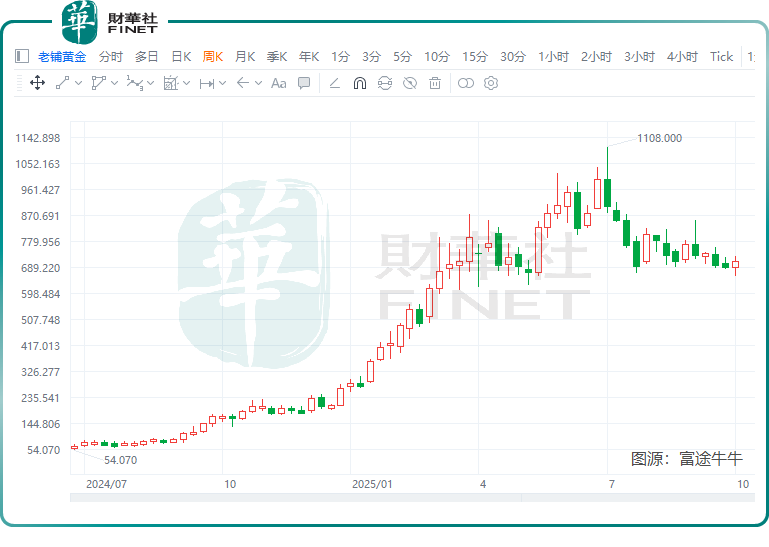
Task: Switch to the 月K tab
Action: [245, 57]
